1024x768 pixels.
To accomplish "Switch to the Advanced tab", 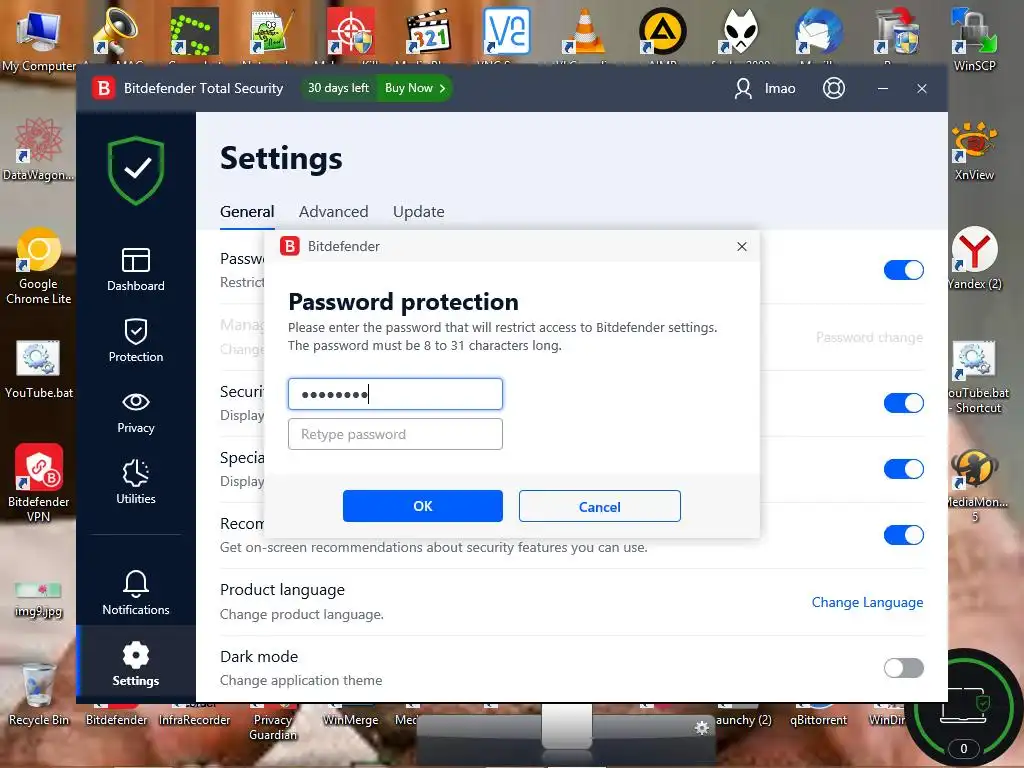I will 333,212.
